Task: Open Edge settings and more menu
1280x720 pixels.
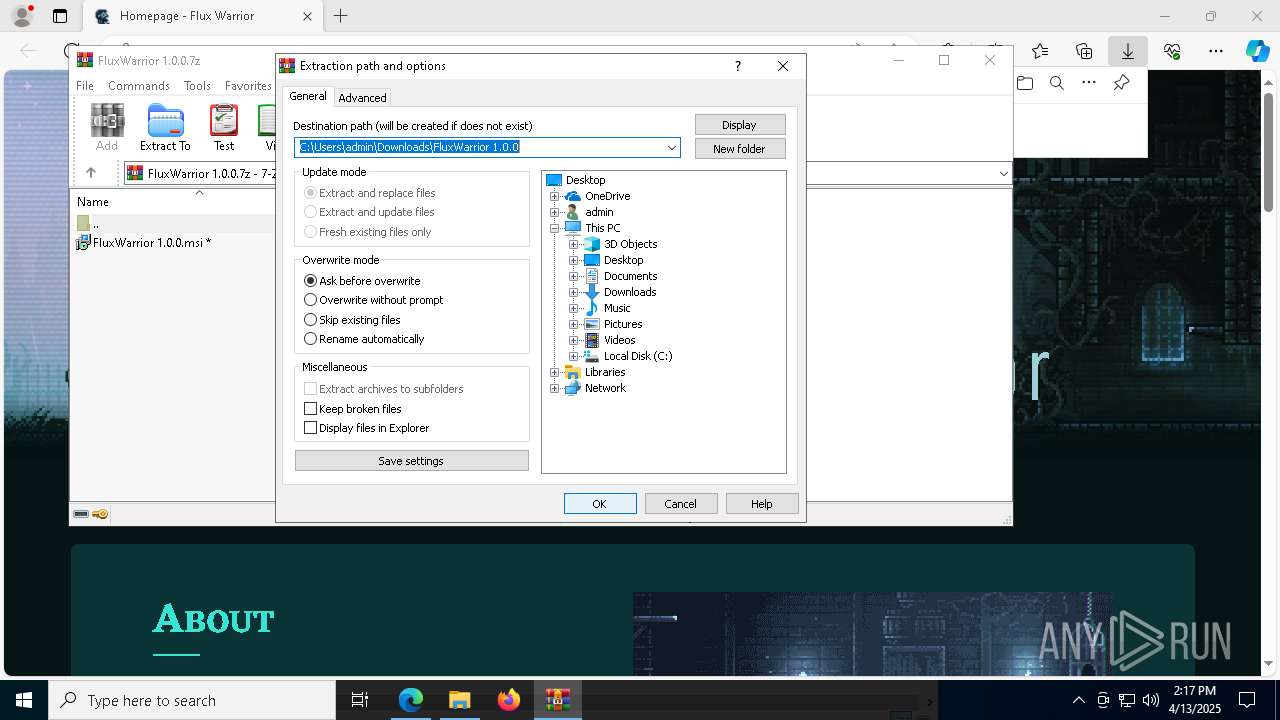Action: [1216, 51]
